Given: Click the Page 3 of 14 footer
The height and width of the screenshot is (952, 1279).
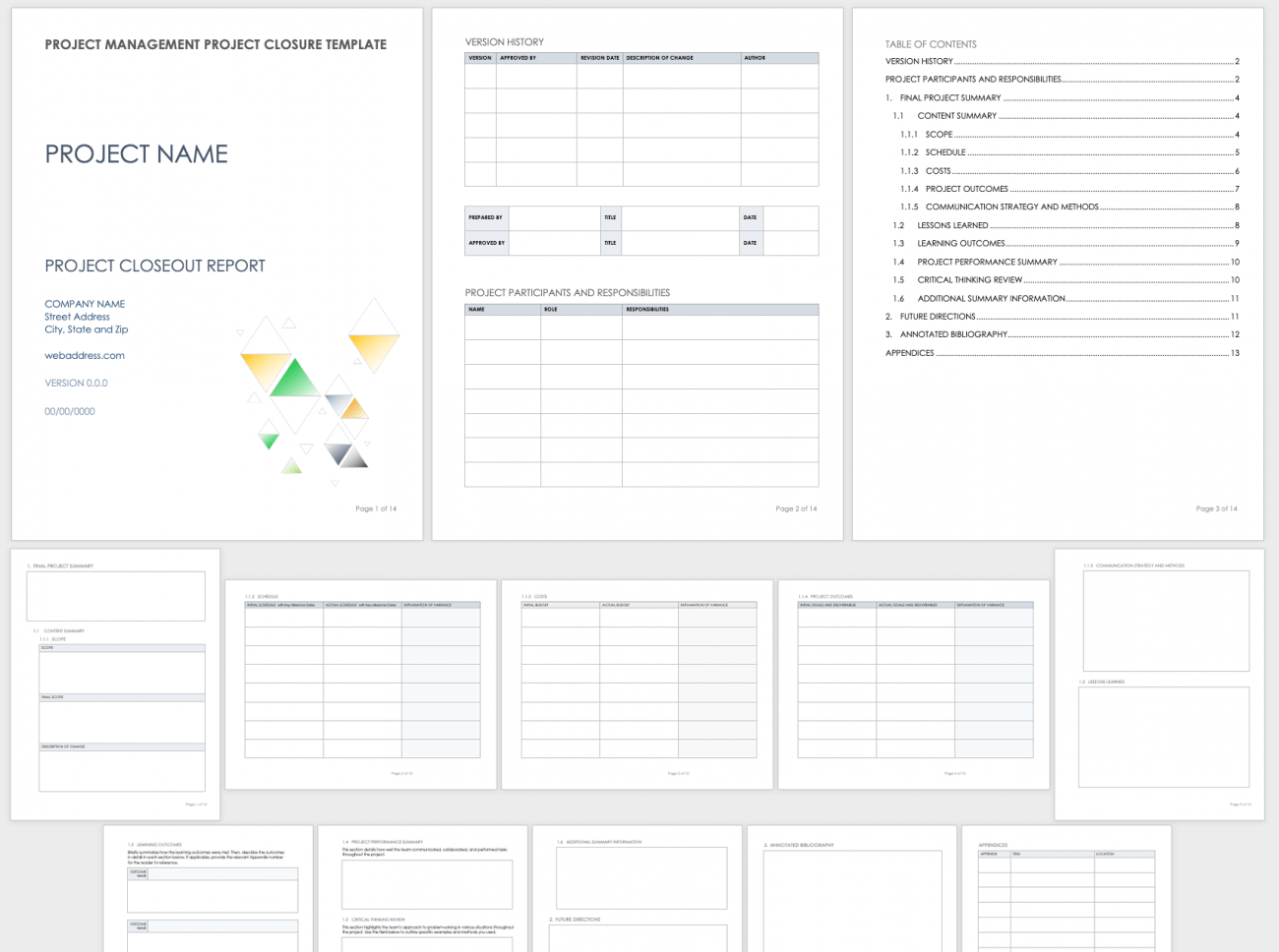Looking at the screenshot, I should [1217, 508].
